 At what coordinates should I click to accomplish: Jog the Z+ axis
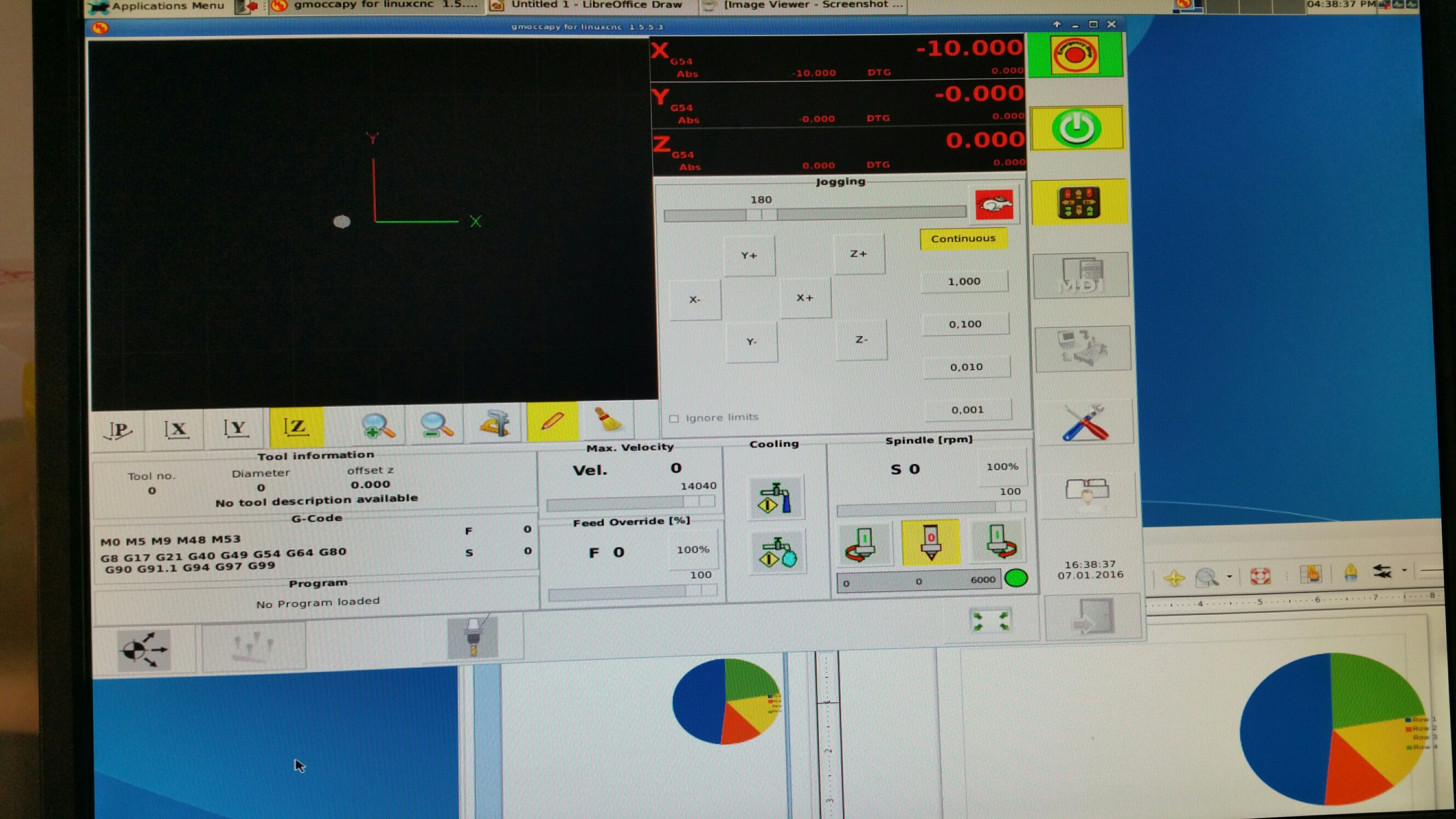[x=859, y=254]
